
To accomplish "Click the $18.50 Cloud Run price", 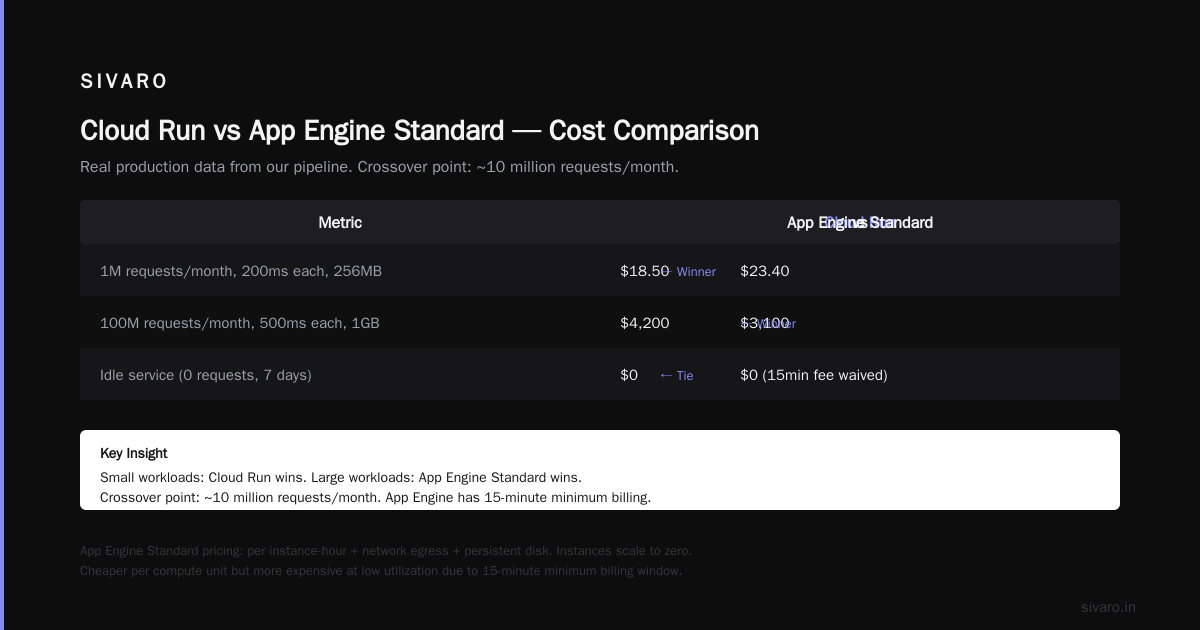I will (645, 271).
